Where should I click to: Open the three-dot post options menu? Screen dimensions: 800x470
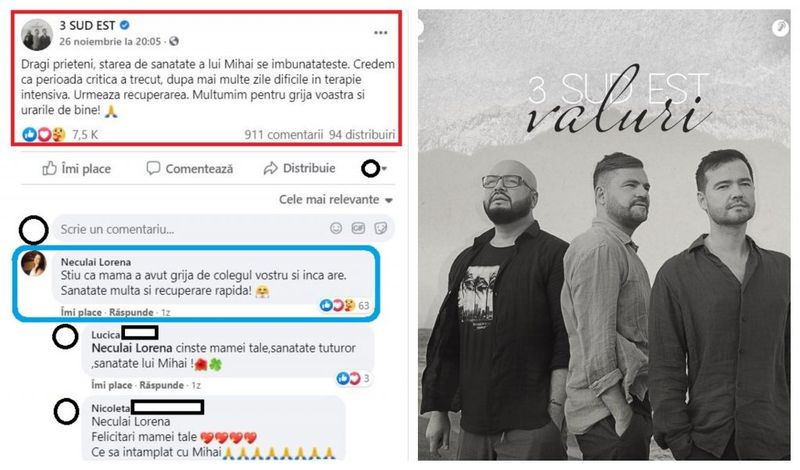(x=381, y=33)
